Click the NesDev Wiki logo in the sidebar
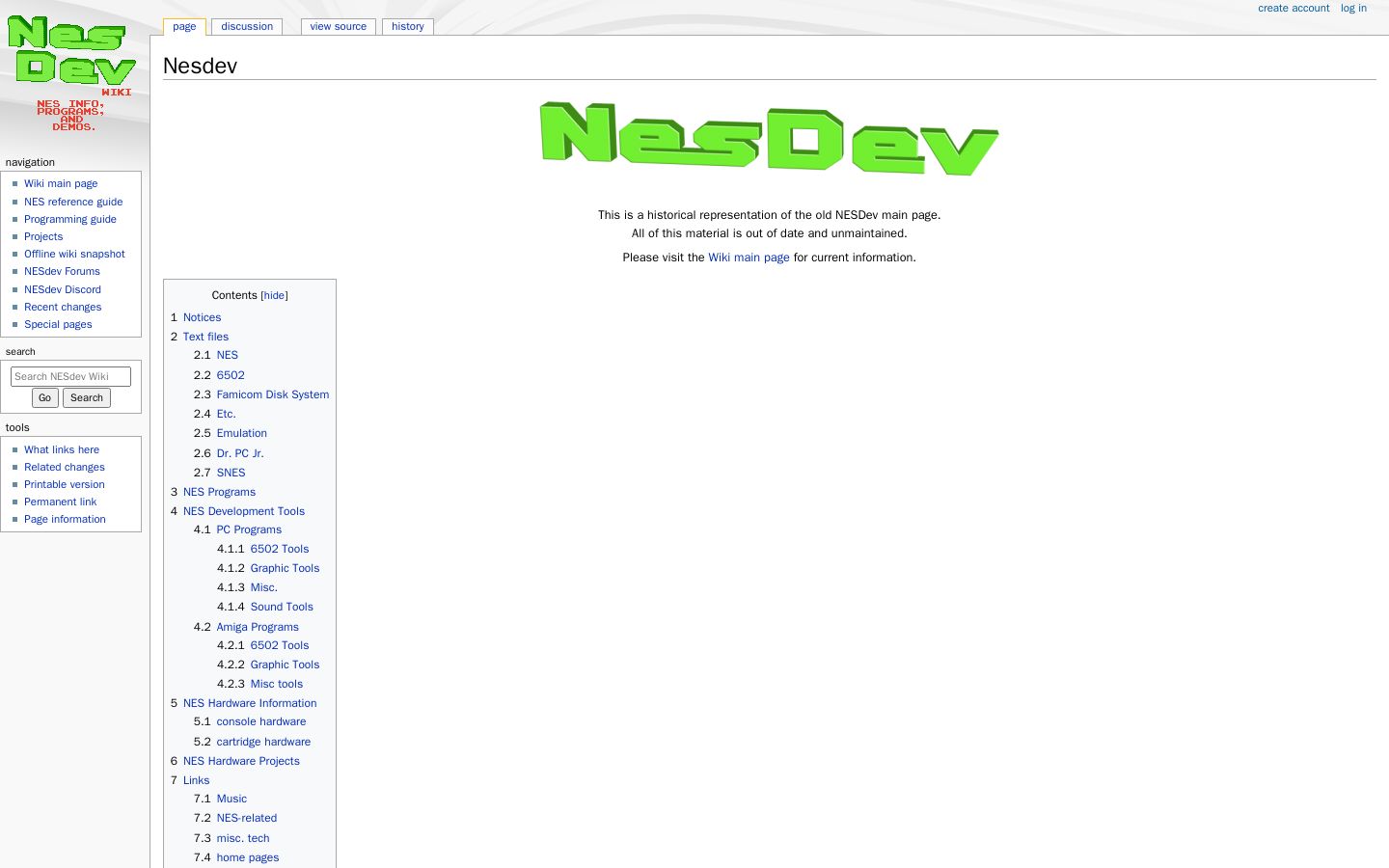Image resolution: width=1389 pixels, height=868 pixels. click(73, 74)
